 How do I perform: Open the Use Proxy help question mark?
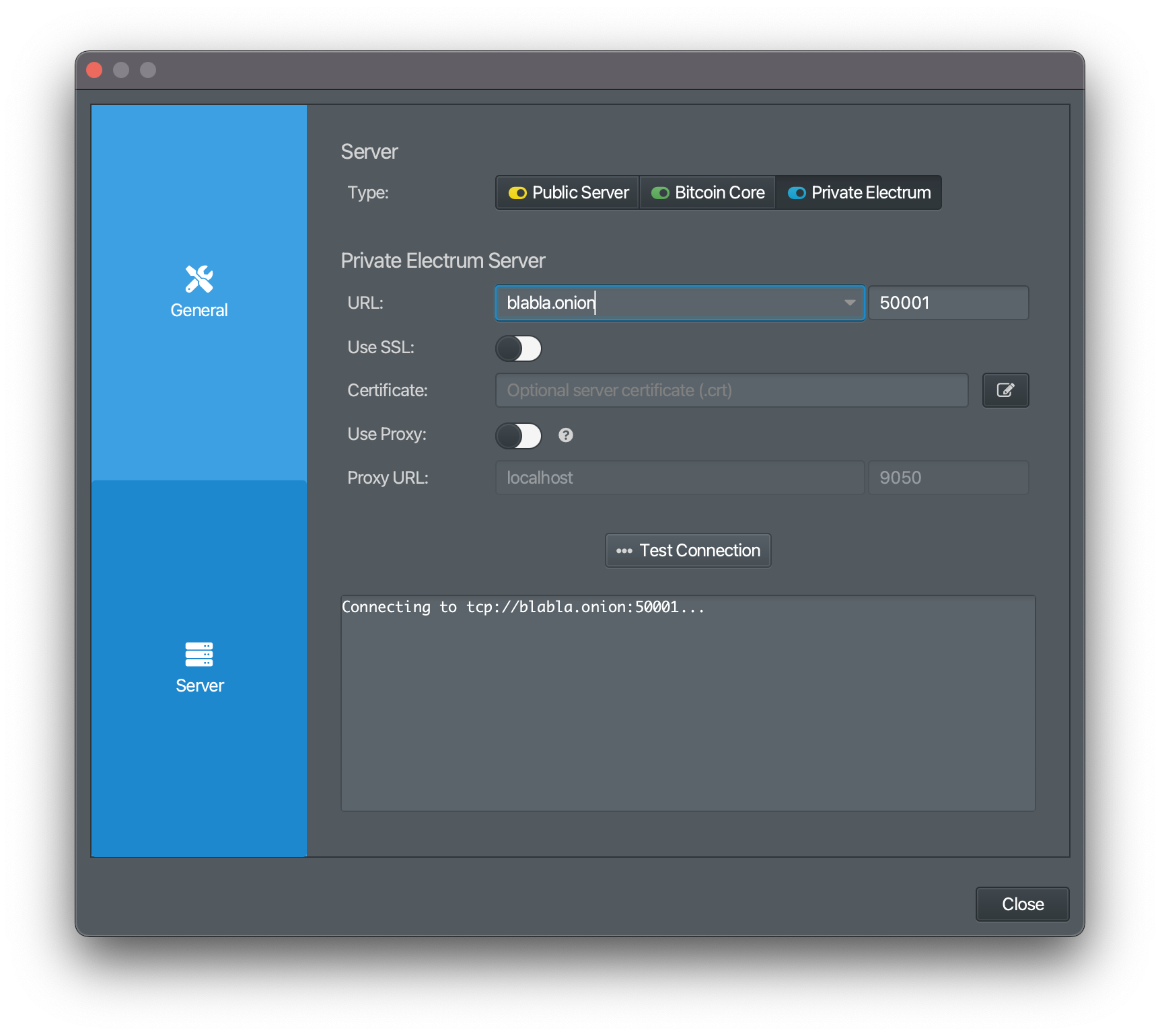click(x=566, y=435)
